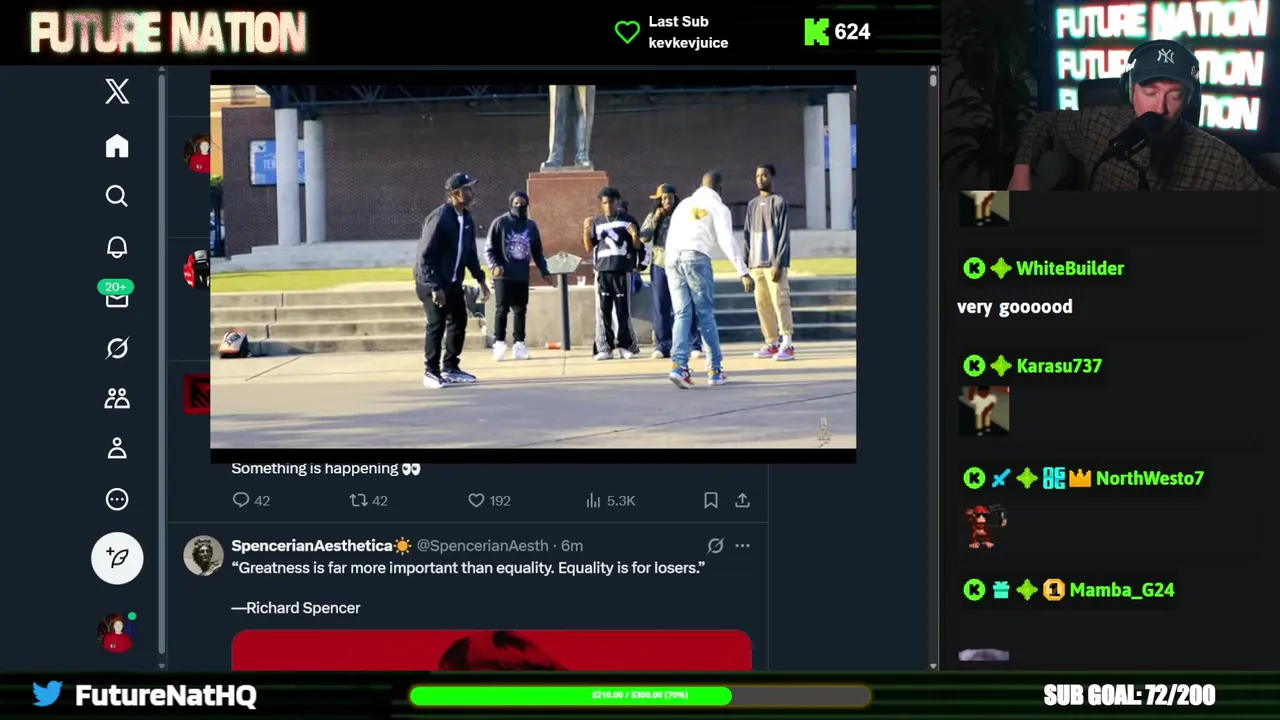The height and width of the screenshot is (720, 1280).
Task: Open the Grok slash icon in sidebar
Action: (117, 348)
